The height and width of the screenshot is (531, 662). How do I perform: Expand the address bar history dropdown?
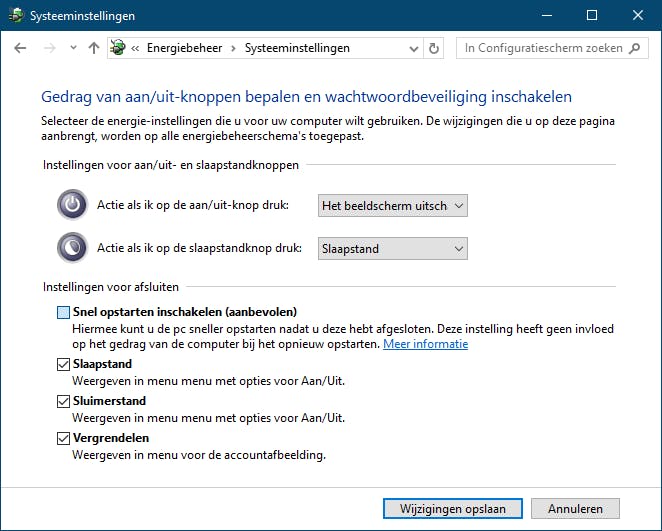click(x=415, y=48)
